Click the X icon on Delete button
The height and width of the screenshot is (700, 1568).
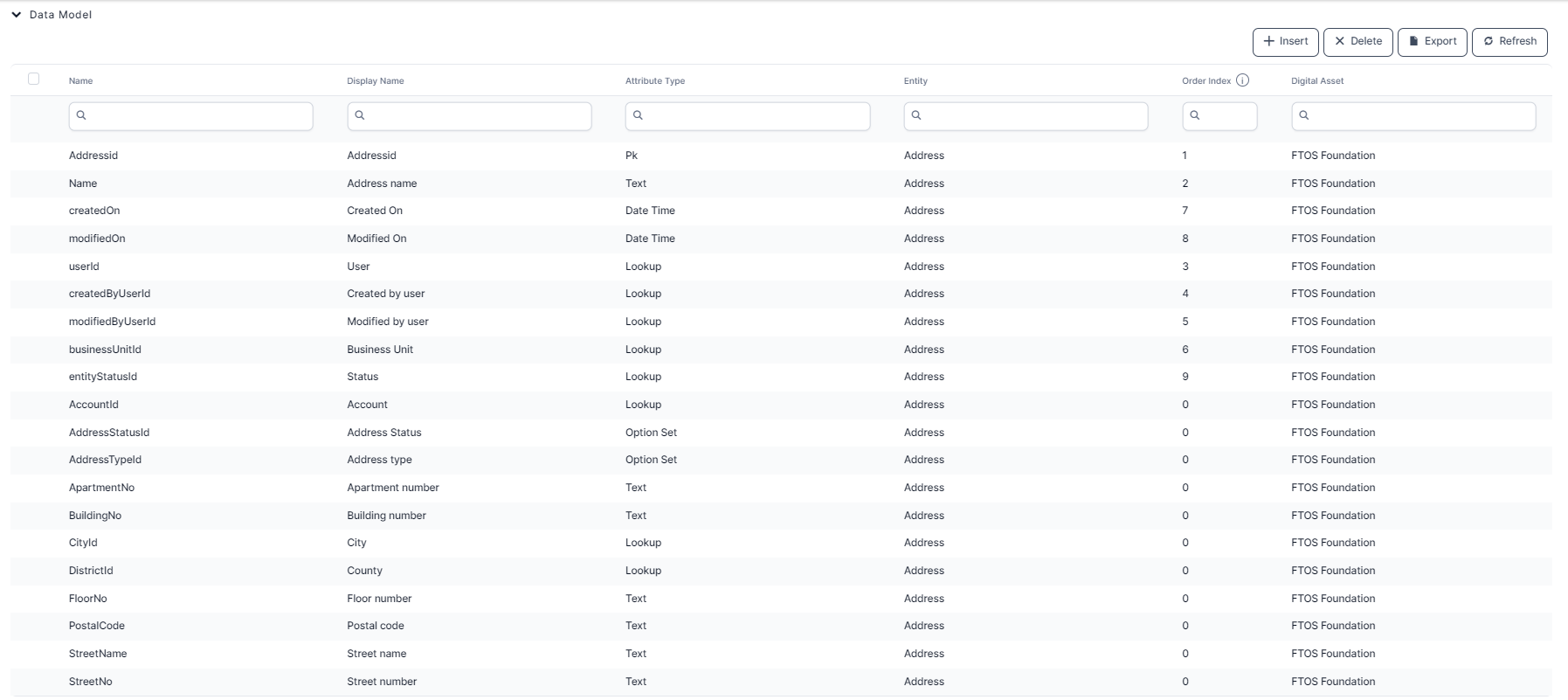(x=1340, y=41)
